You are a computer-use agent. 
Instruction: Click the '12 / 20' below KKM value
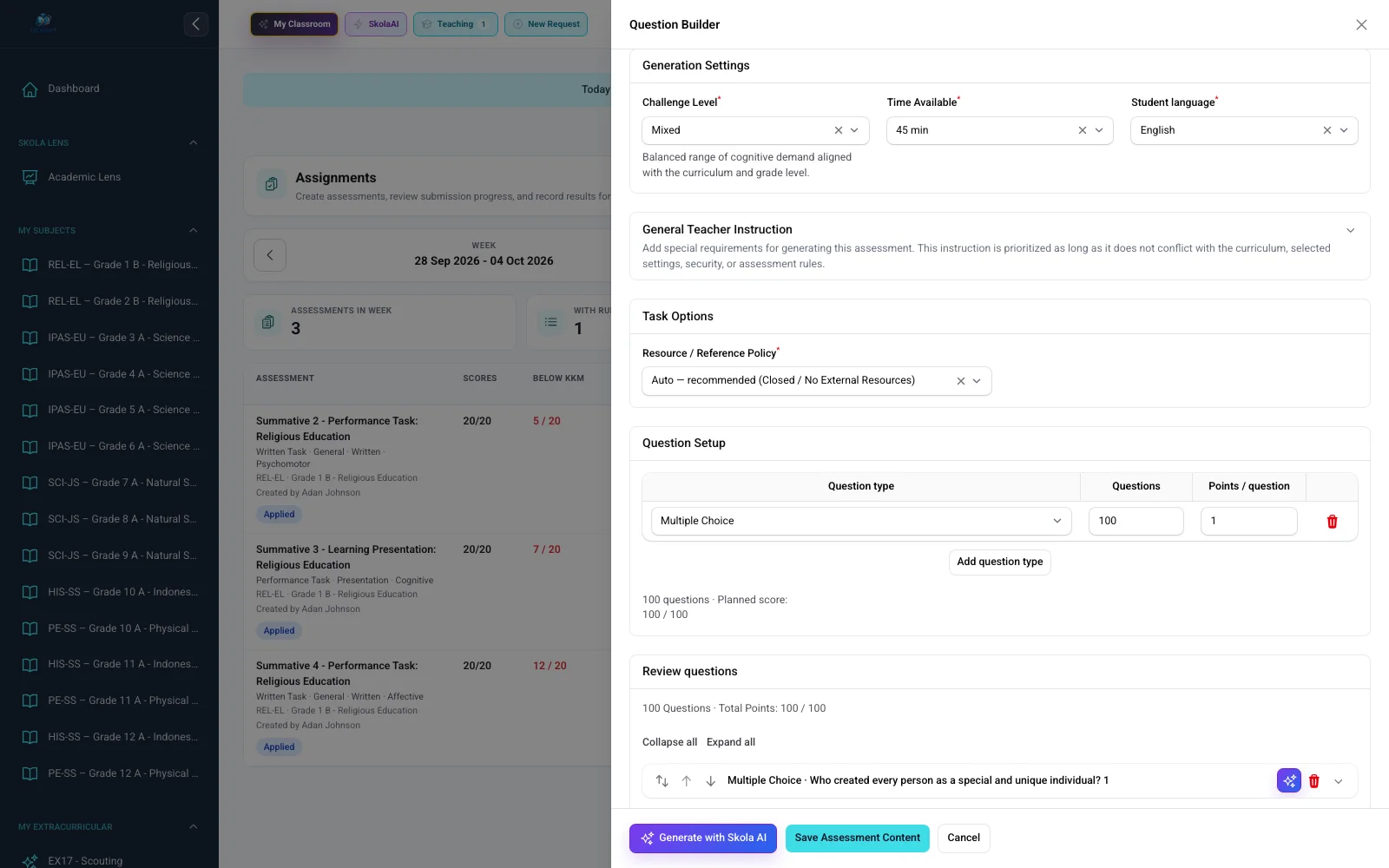[x=550, y=666]
